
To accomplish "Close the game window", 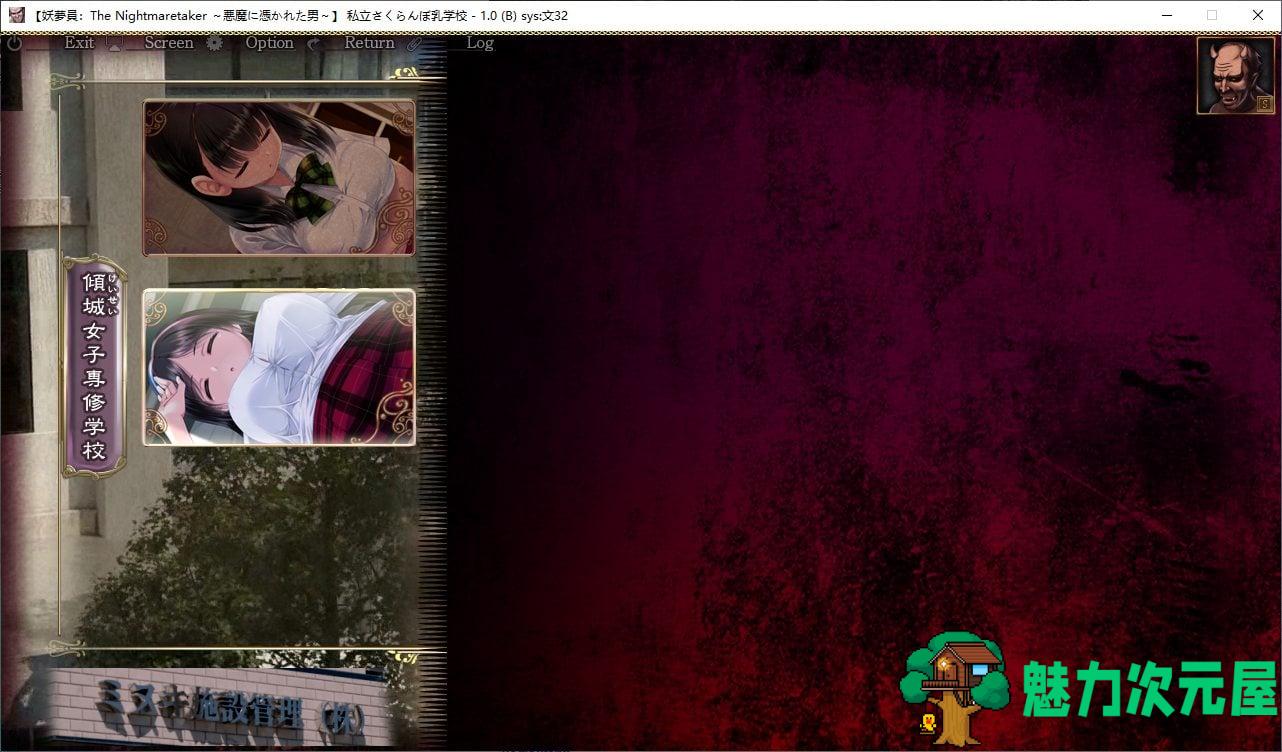I will [x=1258, y=15].
